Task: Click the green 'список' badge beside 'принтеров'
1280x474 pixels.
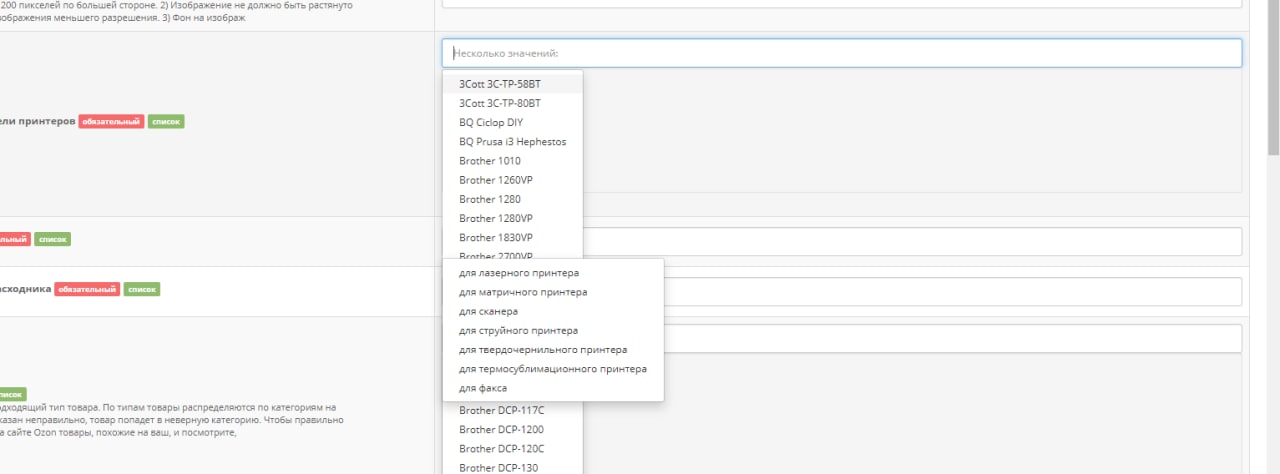Action: (166, 122)
